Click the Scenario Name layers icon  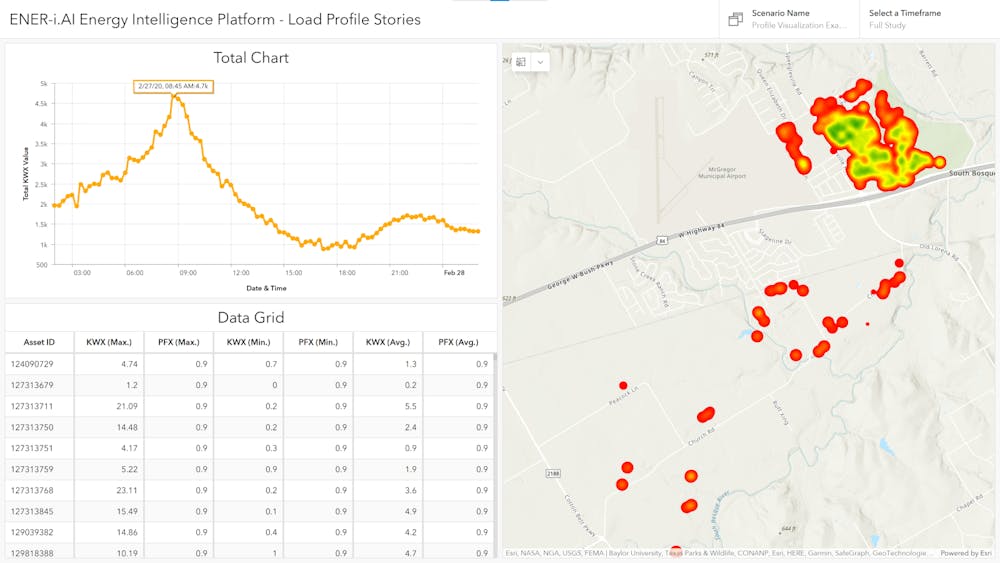pyautogui.click(x=735, y=19)
